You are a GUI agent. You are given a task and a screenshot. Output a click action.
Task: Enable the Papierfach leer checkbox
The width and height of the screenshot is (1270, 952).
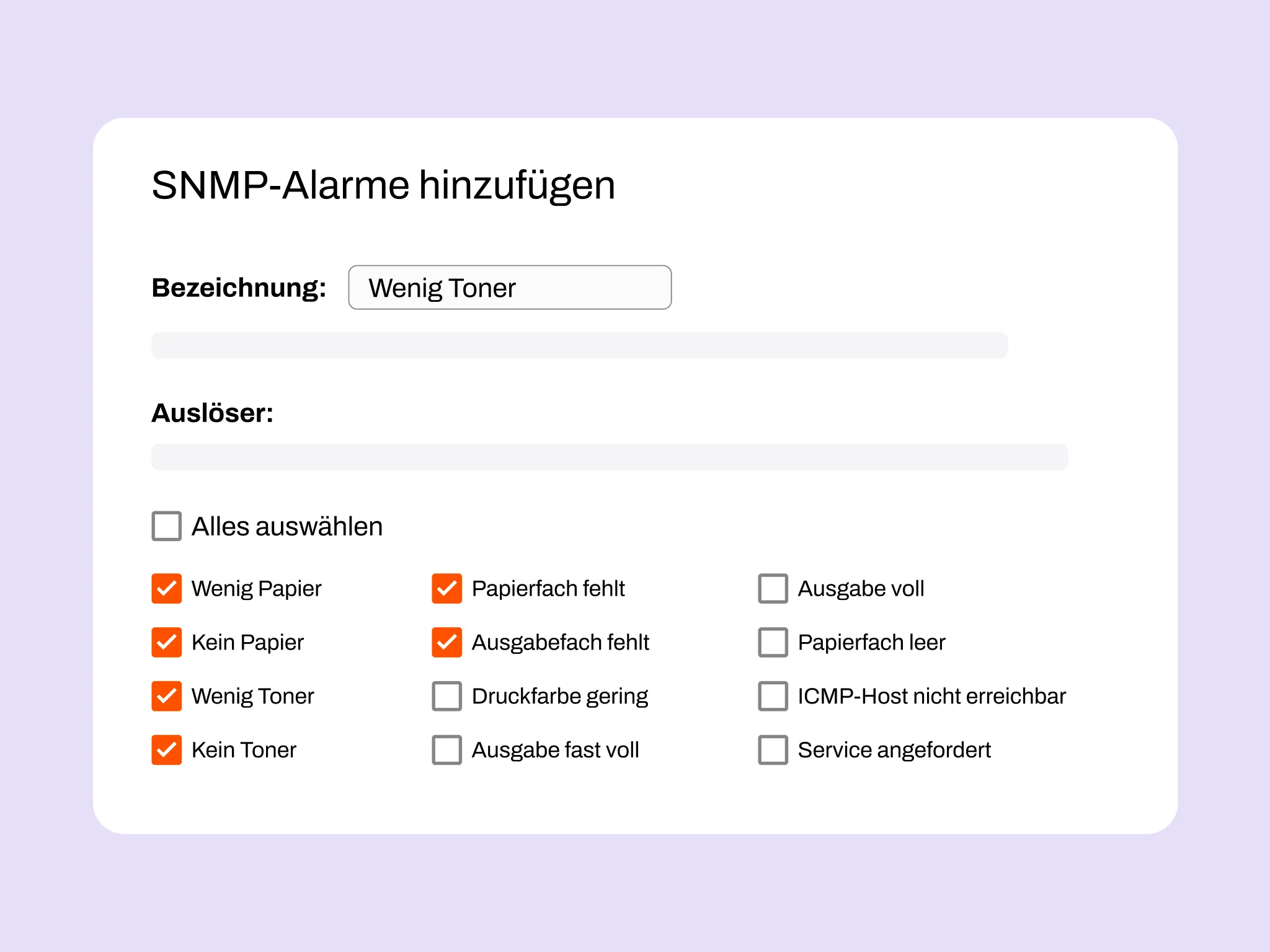point(773,642)
